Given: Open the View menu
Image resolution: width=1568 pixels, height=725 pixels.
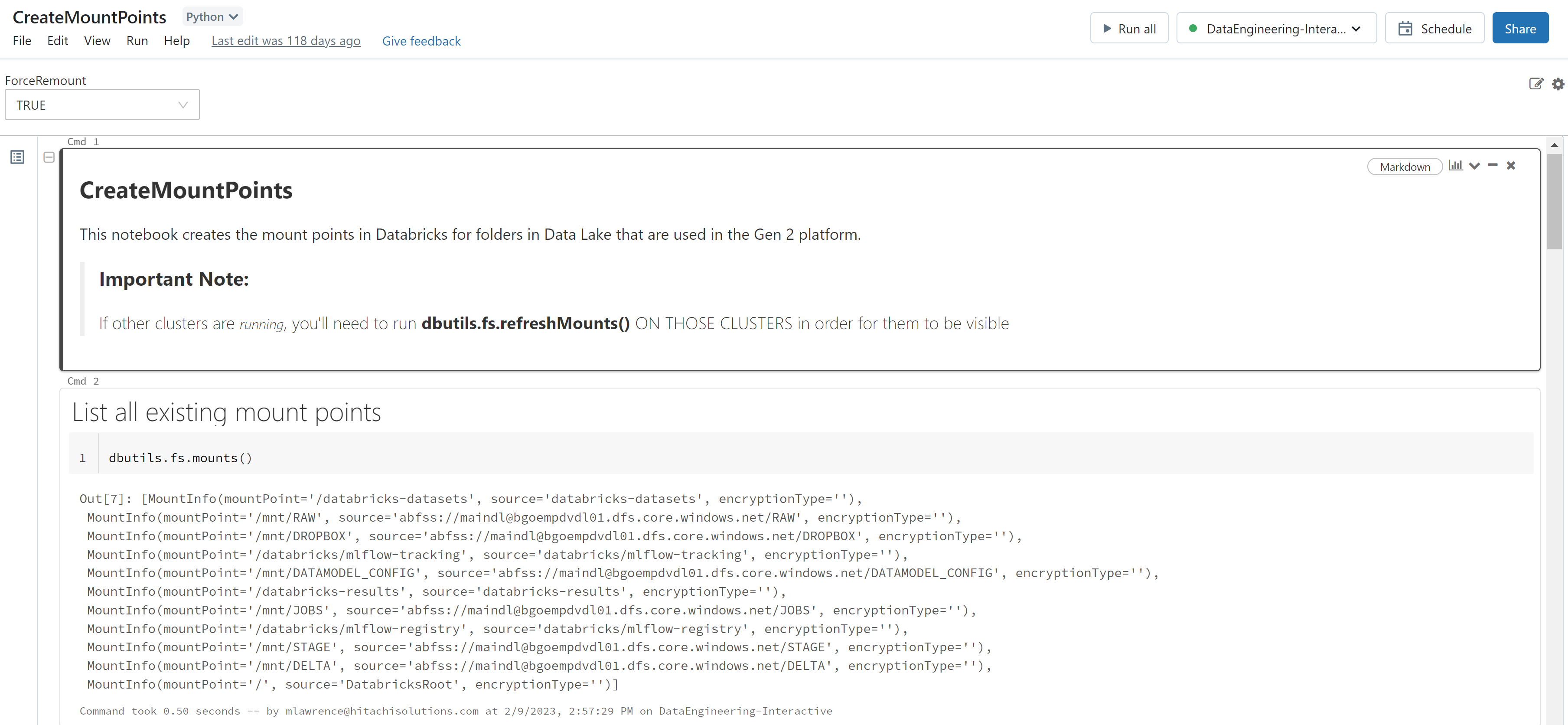Looking at the screenshot, I should tap(98, 41).
